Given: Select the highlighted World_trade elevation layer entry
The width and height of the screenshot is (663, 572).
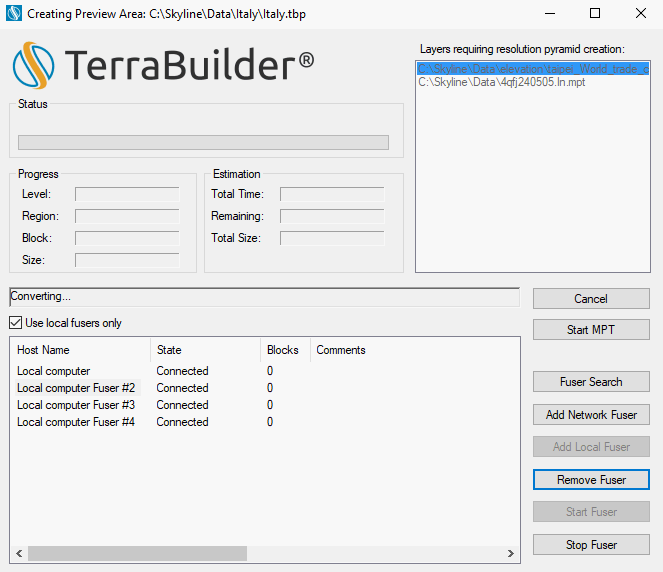Looking at the screenshot, I should (532, 69).
